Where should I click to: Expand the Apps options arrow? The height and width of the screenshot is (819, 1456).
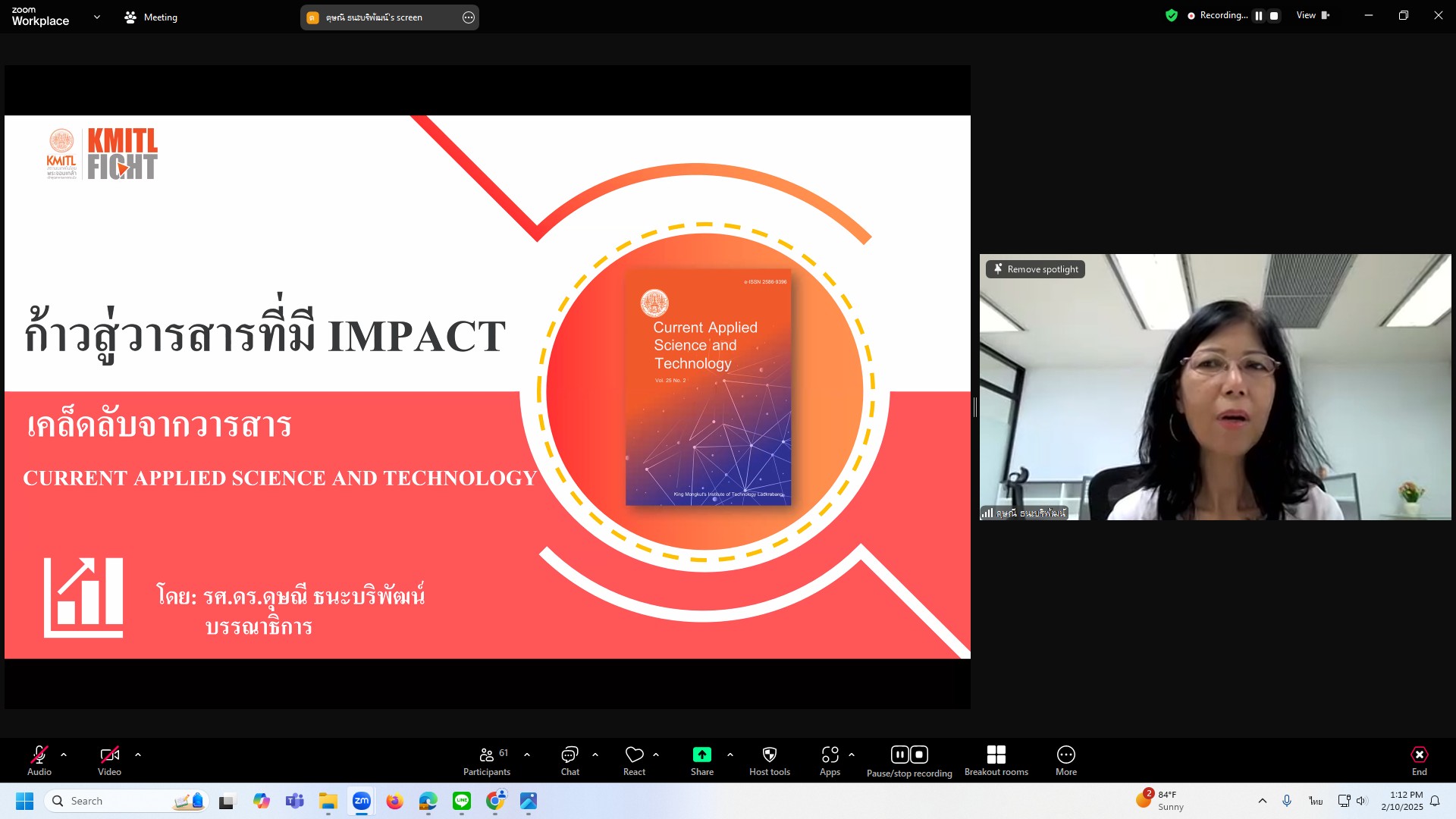click(x=852, y=755)
